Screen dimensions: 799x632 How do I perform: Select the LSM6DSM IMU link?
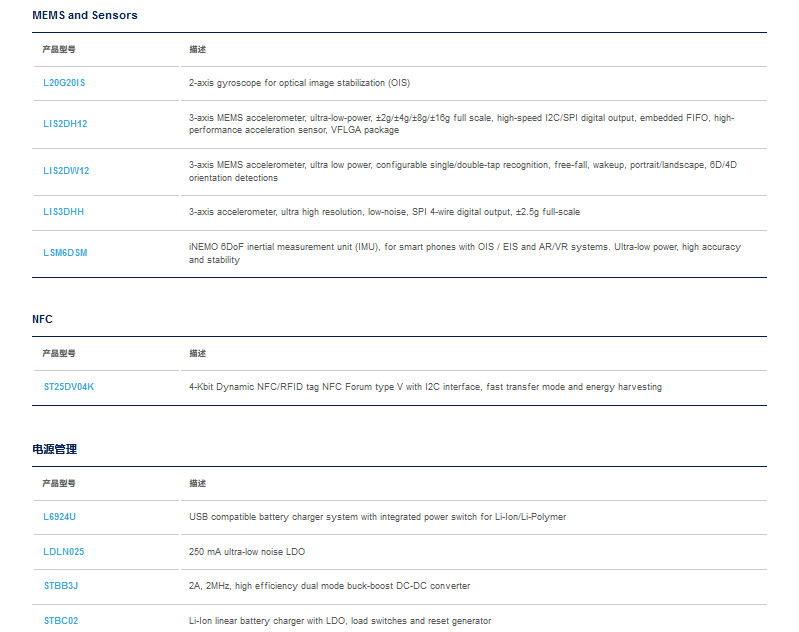tap(65, 253)
